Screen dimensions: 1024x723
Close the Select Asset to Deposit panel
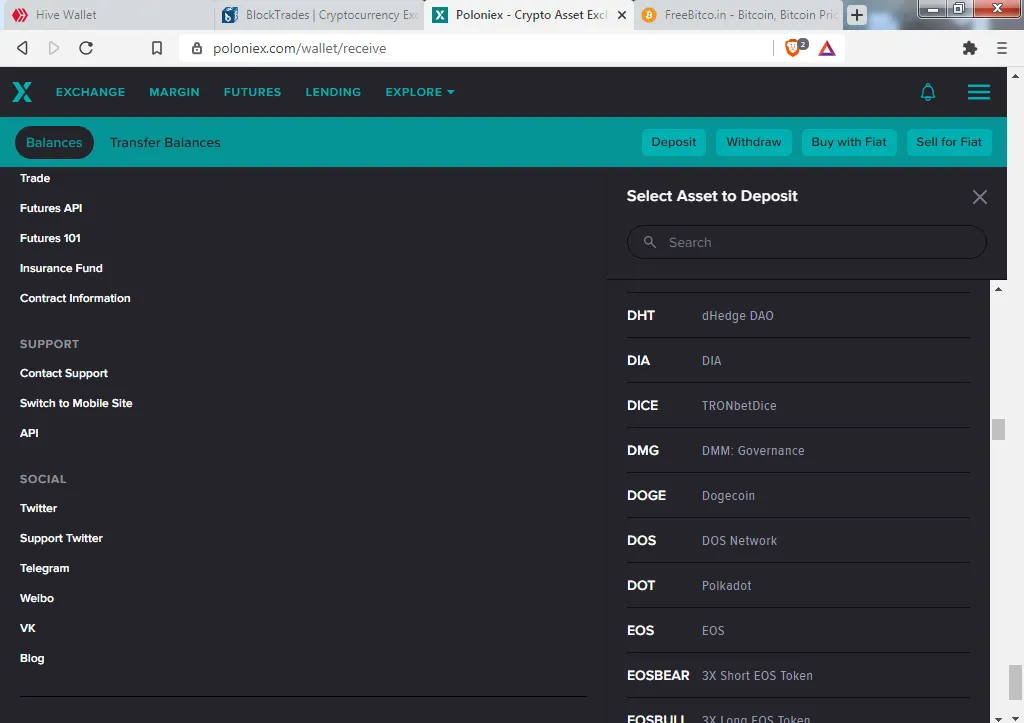[979, 197]
